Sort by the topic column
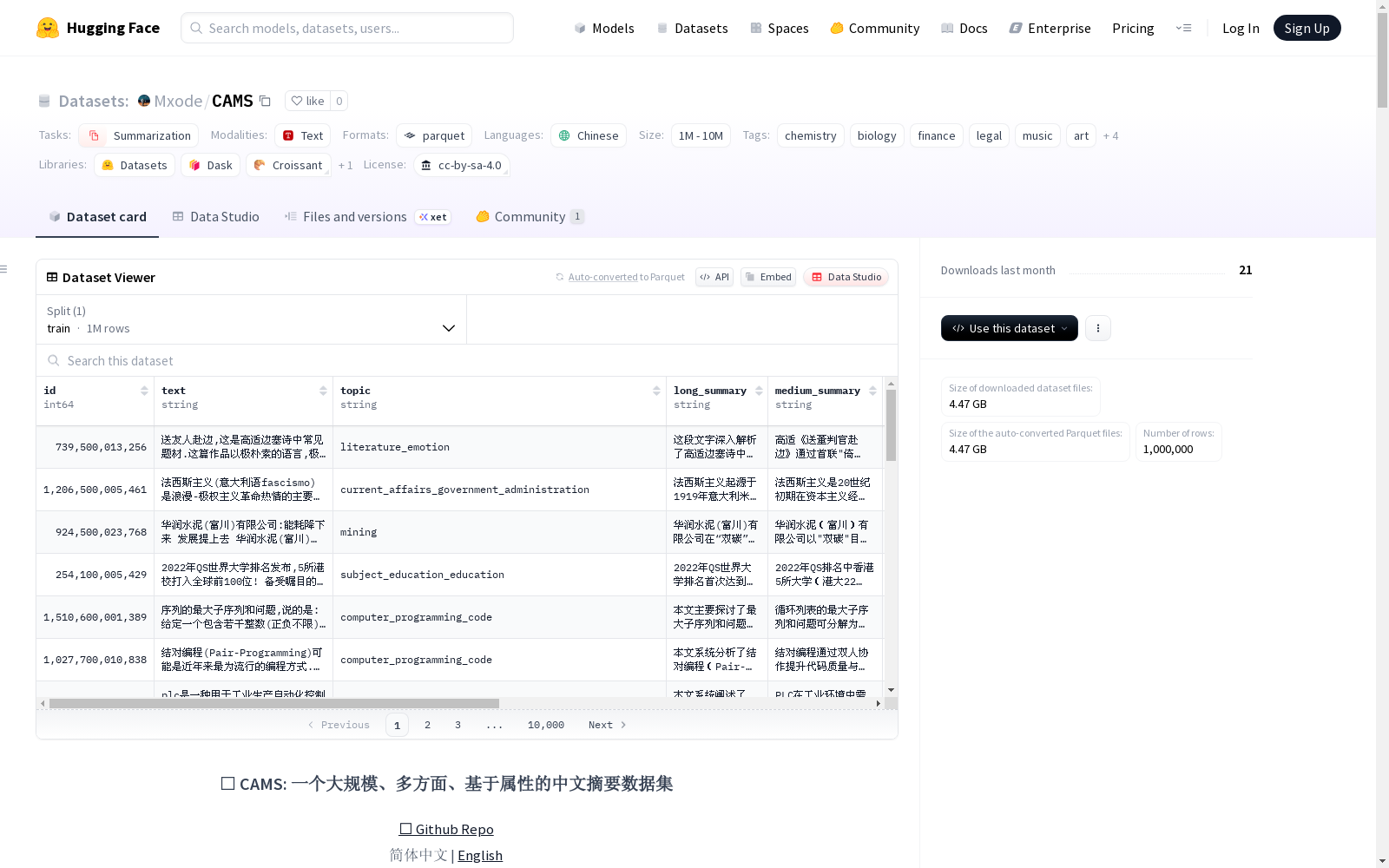This screenshot has height=868, width=1389. pyautogui.click(x=656, y=391)
